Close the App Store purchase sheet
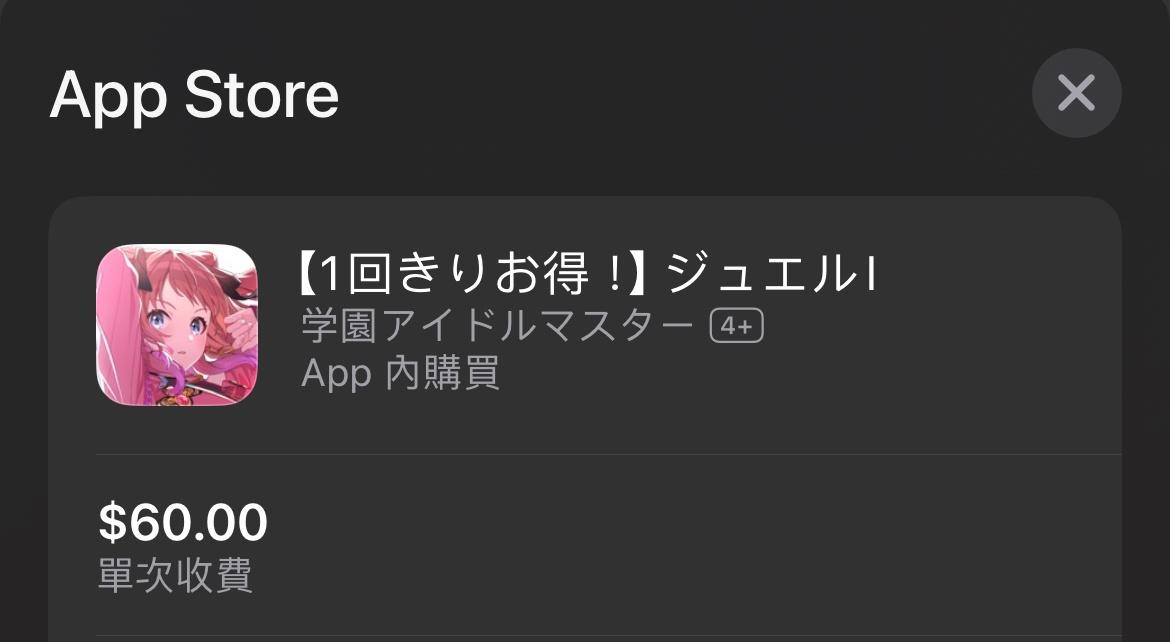This screenshot has width=1170, height=642. (1076, 93)
